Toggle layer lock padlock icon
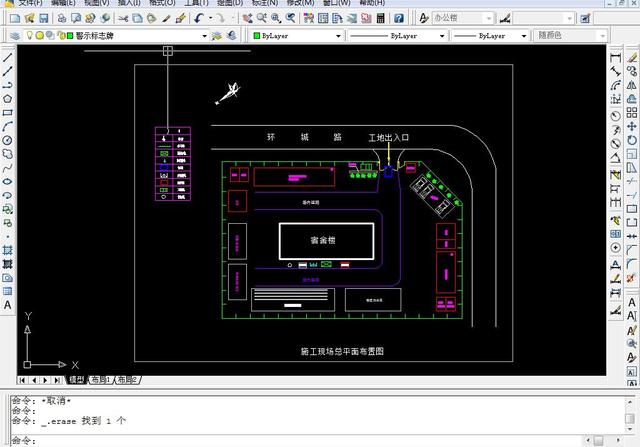640x447 pixels. pyautogui.click(x=61, y=36)
